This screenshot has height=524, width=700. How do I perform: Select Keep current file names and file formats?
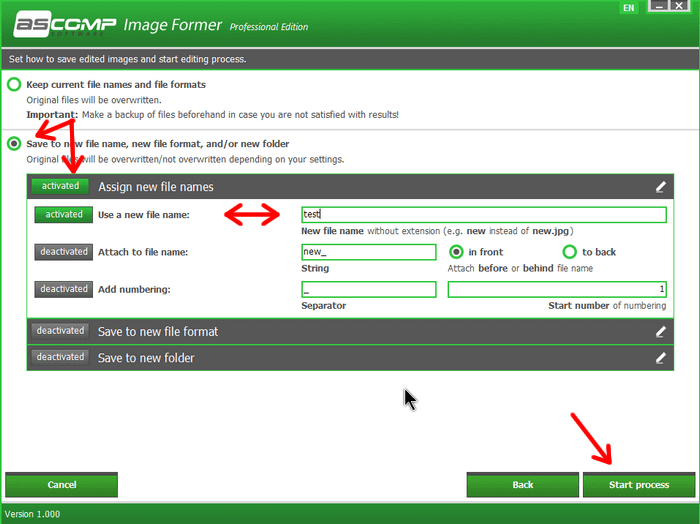point(14,84)
